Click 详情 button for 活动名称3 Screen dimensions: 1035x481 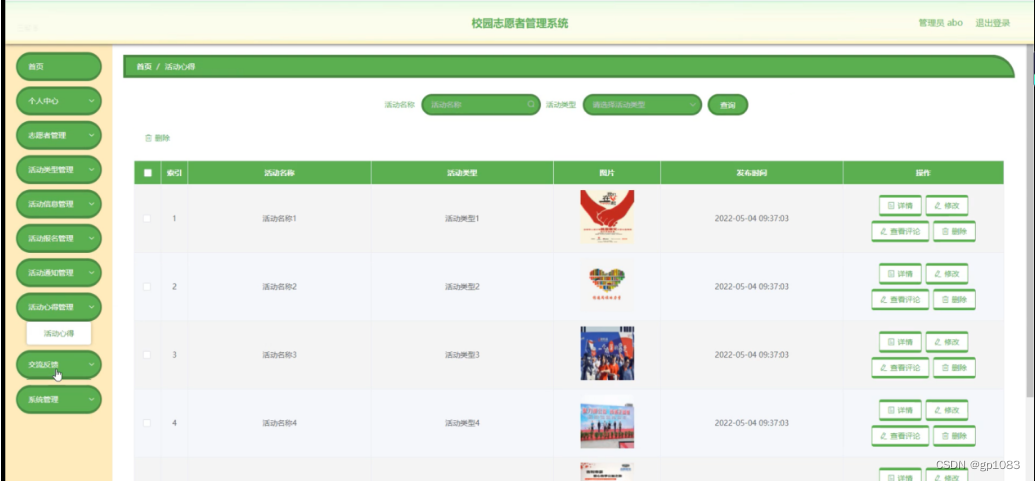900,342
